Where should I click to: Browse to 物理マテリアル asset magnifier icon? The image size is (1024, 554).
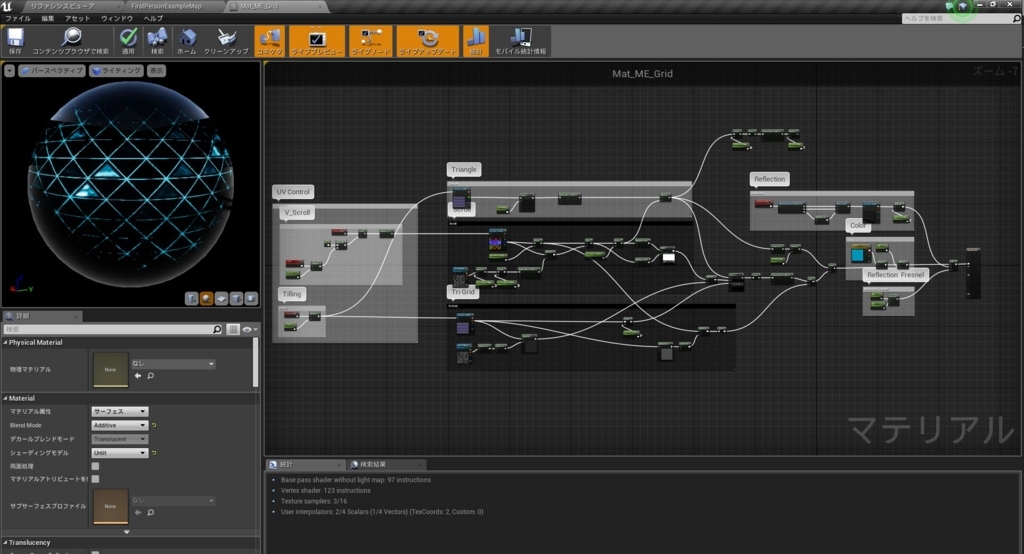(150, 376)
